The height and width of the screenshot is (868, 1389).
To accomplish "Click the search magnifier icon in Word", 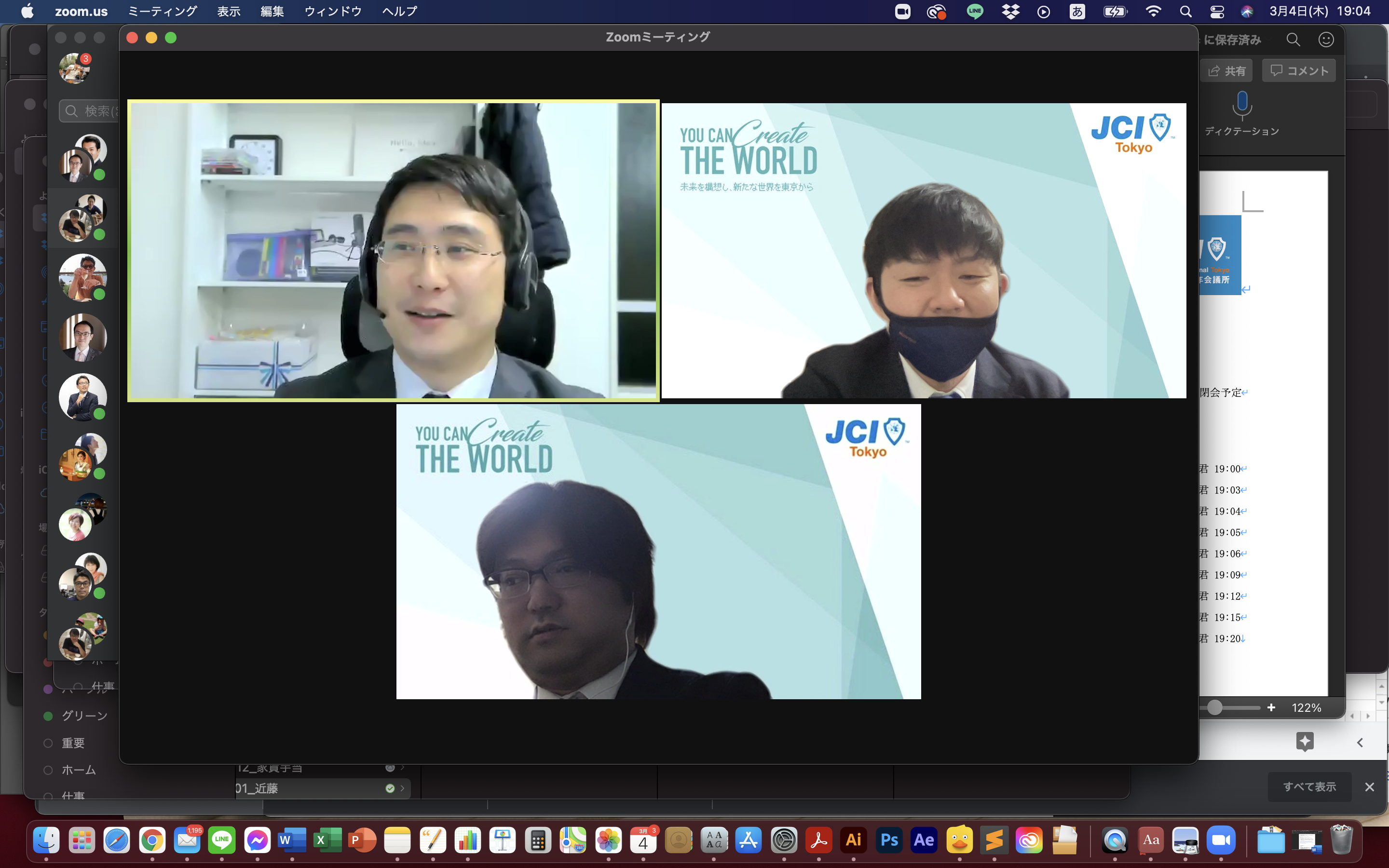I will click(1293, 40).
